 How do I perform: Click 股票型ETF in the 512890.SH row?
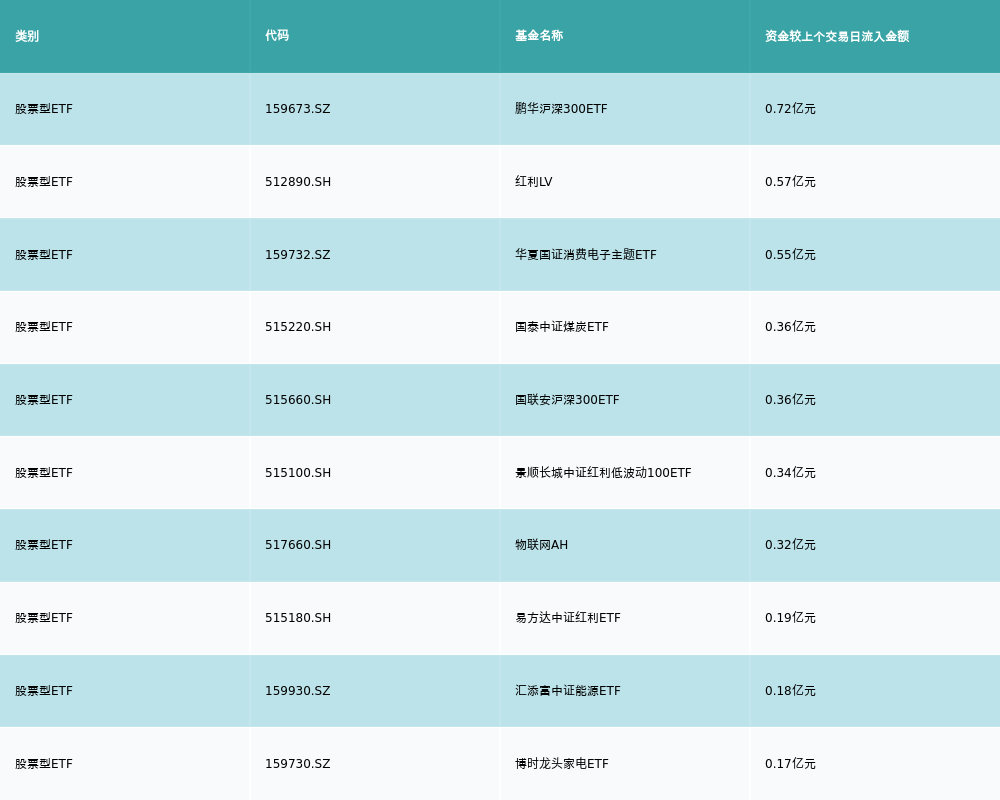(x=44, y=182)
